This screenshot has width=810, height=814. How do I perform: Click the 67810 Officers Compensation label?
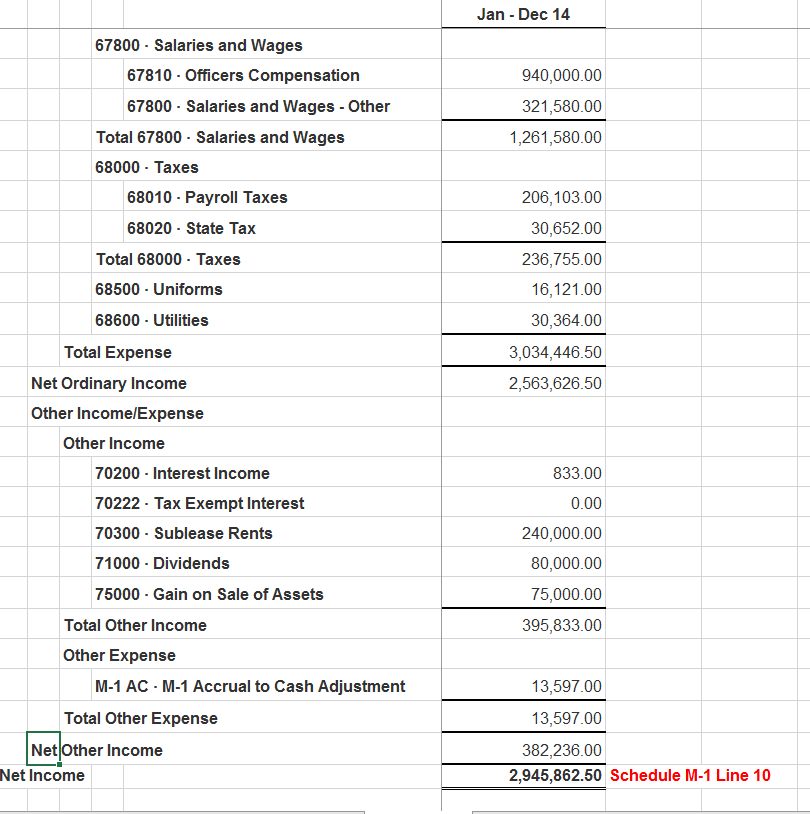(242, 75)
